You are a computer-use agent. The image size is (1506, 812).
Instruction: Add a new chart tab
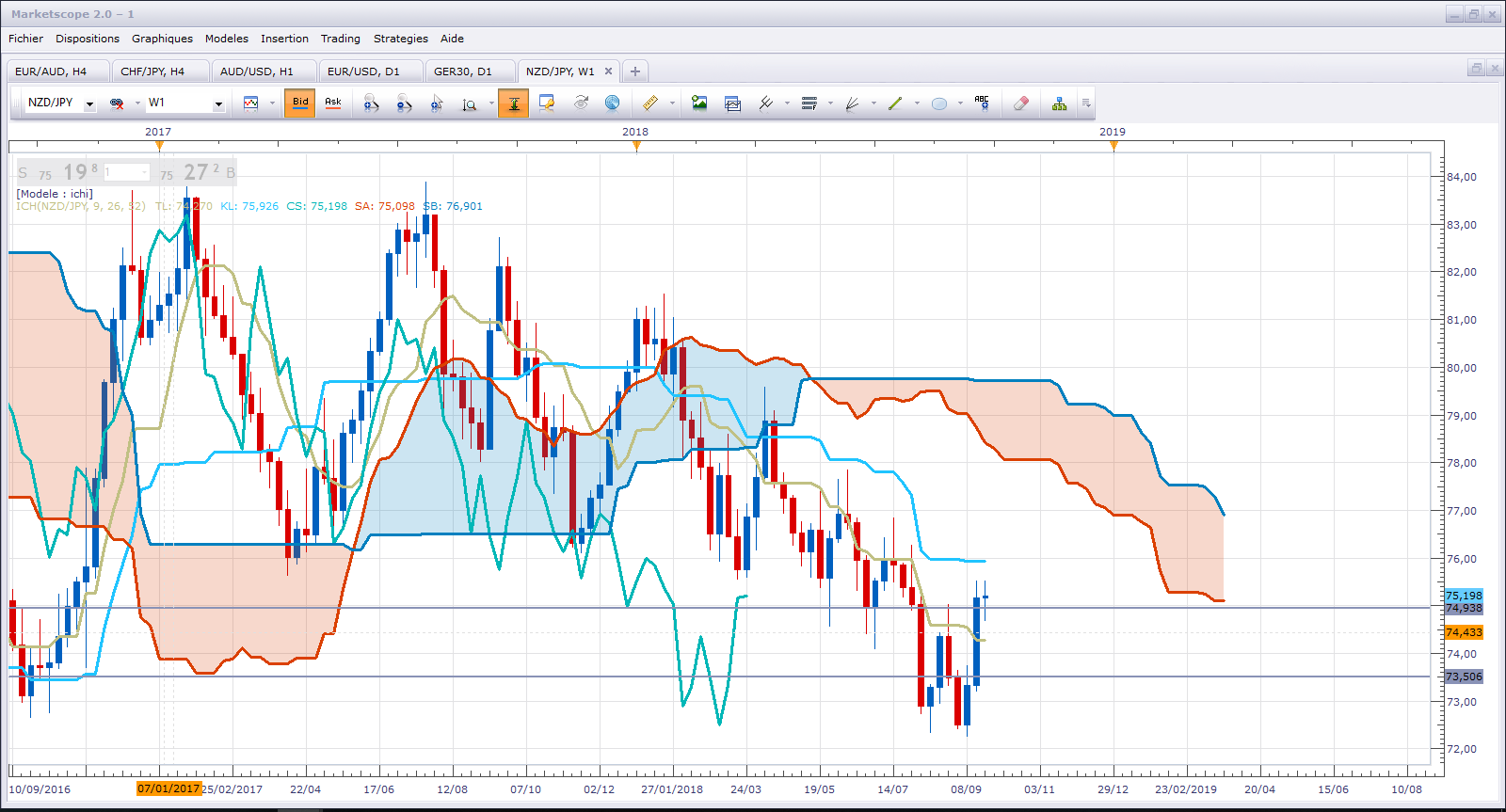[635, 72]
